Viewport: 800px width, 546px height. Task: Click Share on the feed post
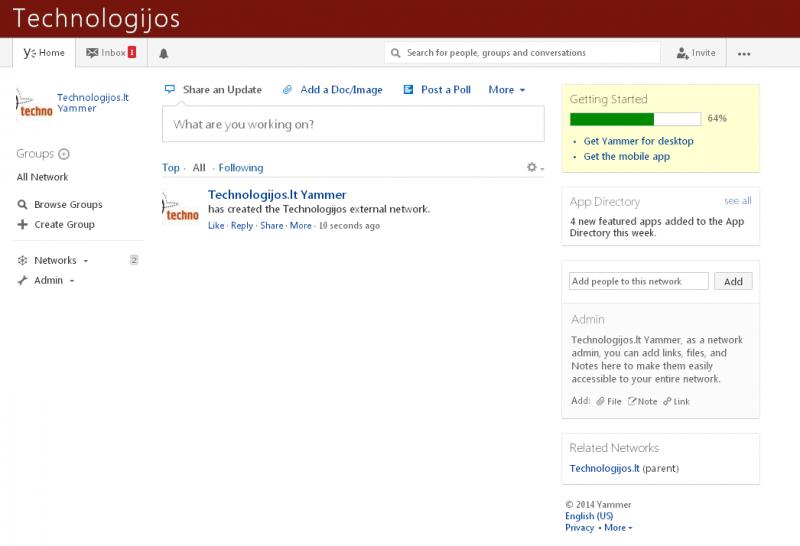coord(271,225)
